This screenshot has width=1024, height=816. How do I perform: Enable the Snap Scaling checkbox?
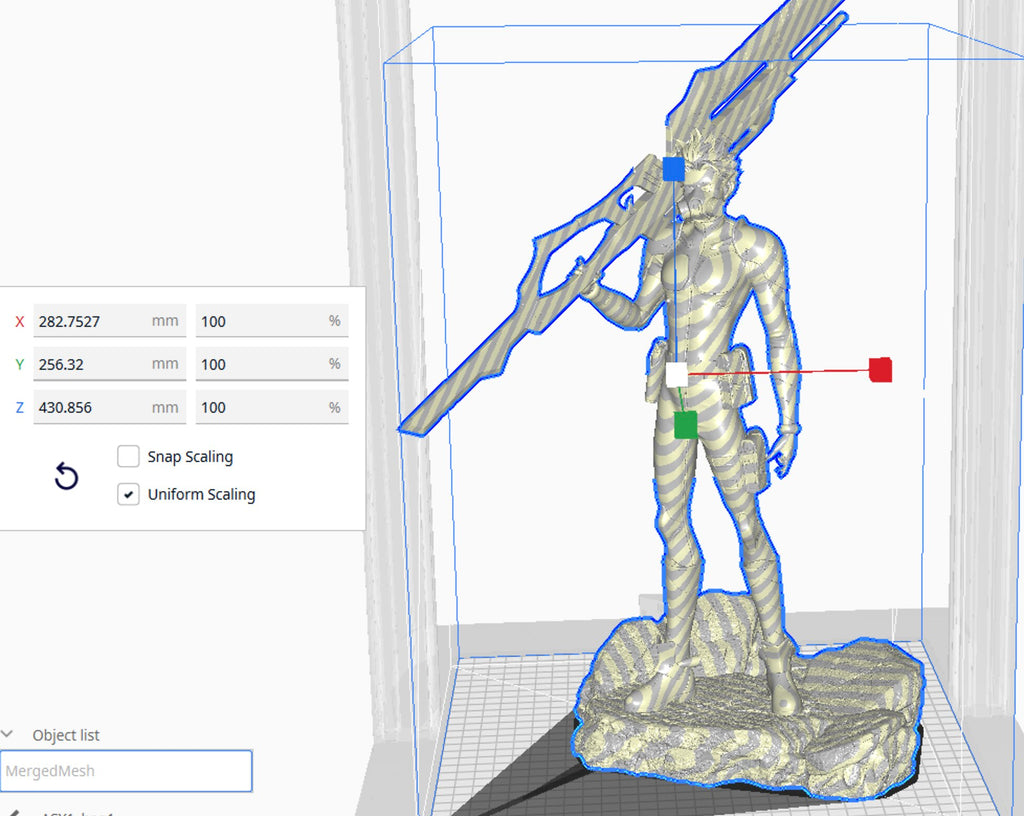pos(128,456)
